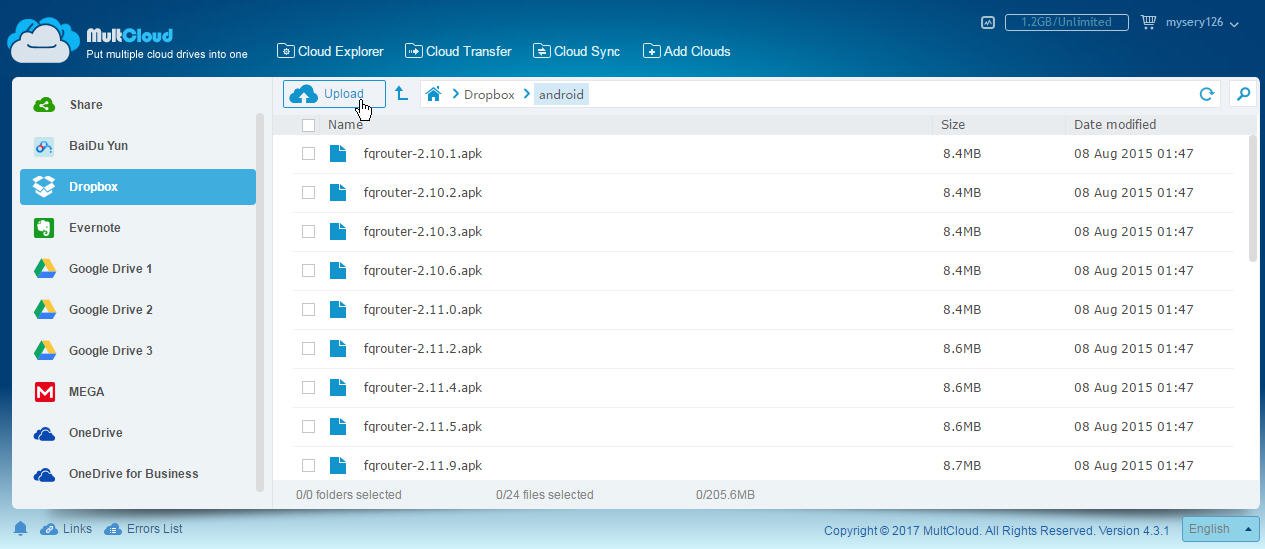Screen dimensions: 1265x549
Task: Sort files by Date modified column
Action: (x=1115, y=125)
